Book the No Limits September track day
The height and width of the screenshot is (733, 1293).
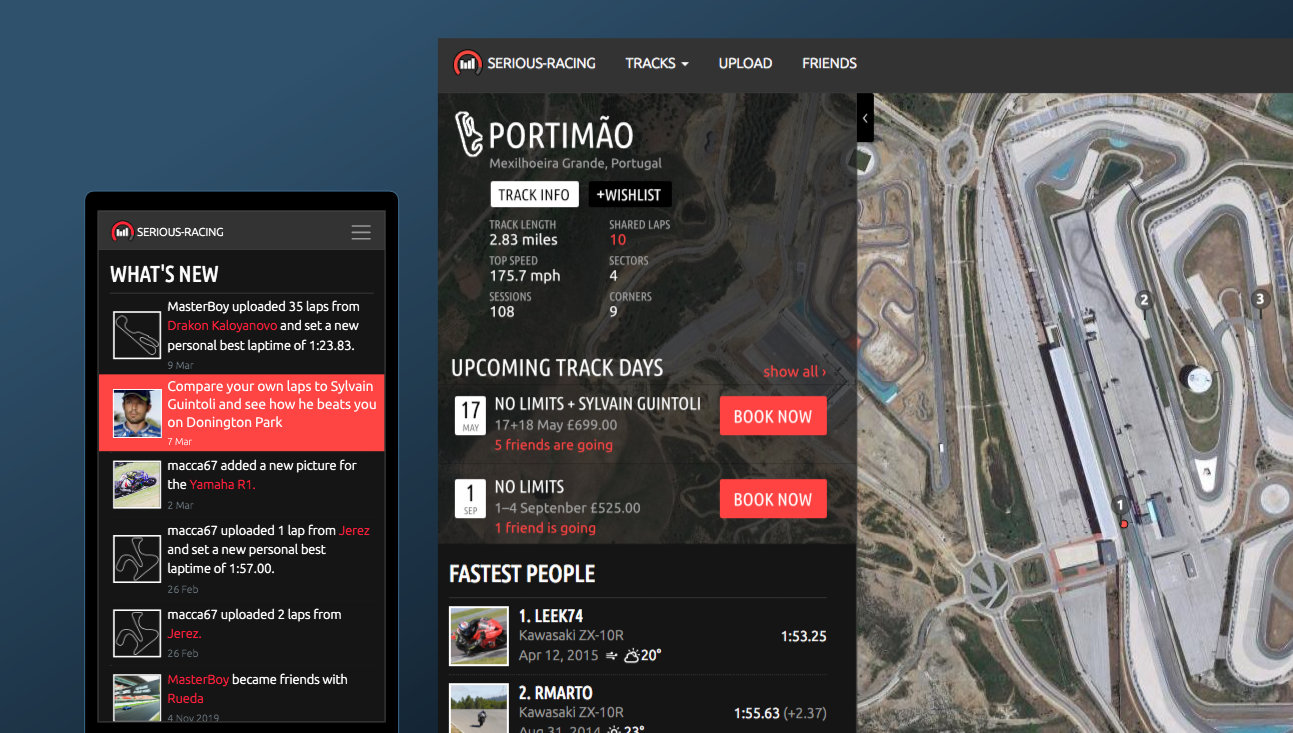(772, 499)
